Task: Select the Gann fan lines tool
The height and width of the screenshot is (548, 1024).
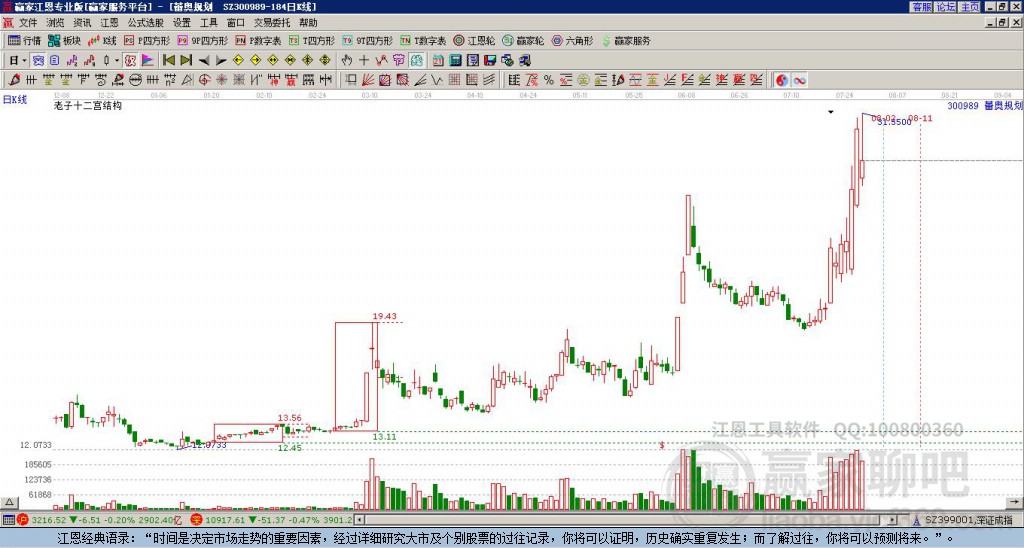Action: click(x=368, y=80)
